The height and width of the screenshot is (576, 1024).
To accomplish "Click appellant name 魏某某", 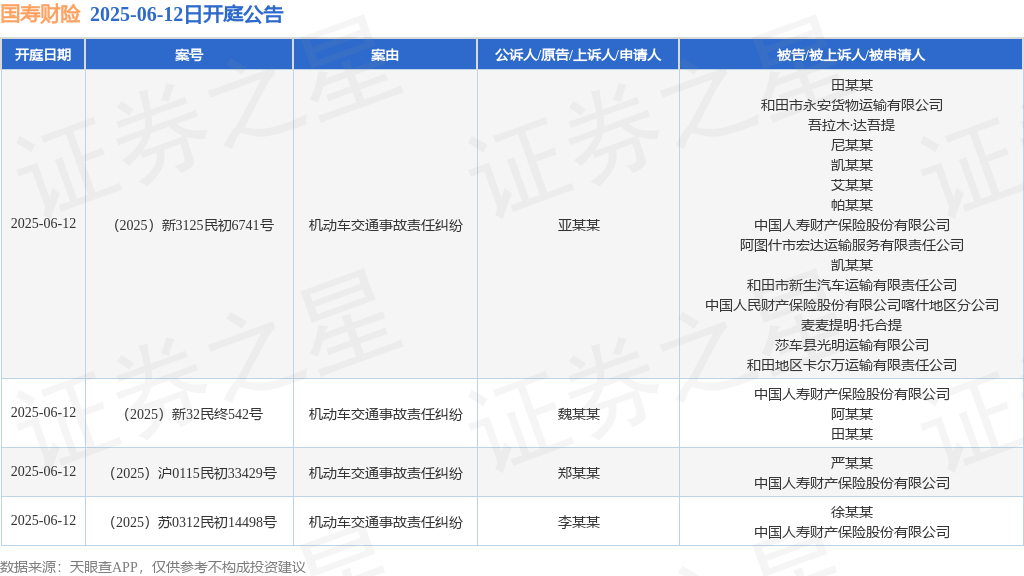I will pos(579,414).
